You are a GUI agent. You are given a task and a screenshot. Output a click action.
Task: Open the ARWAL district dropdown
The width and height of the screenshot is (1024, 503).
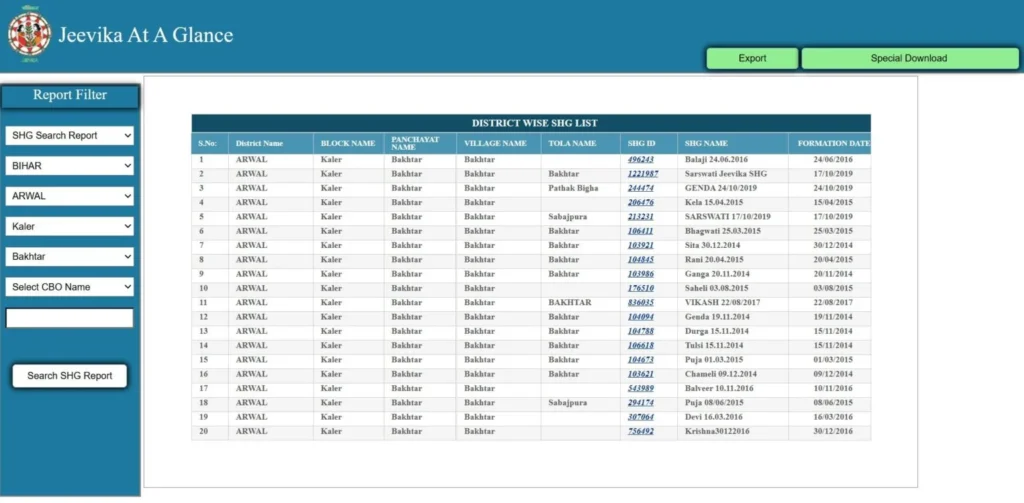pos(69,196)
